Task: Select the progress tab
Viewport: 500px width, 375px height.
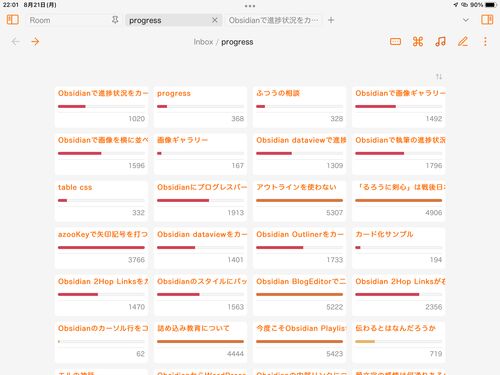Action: coord(173,20)
